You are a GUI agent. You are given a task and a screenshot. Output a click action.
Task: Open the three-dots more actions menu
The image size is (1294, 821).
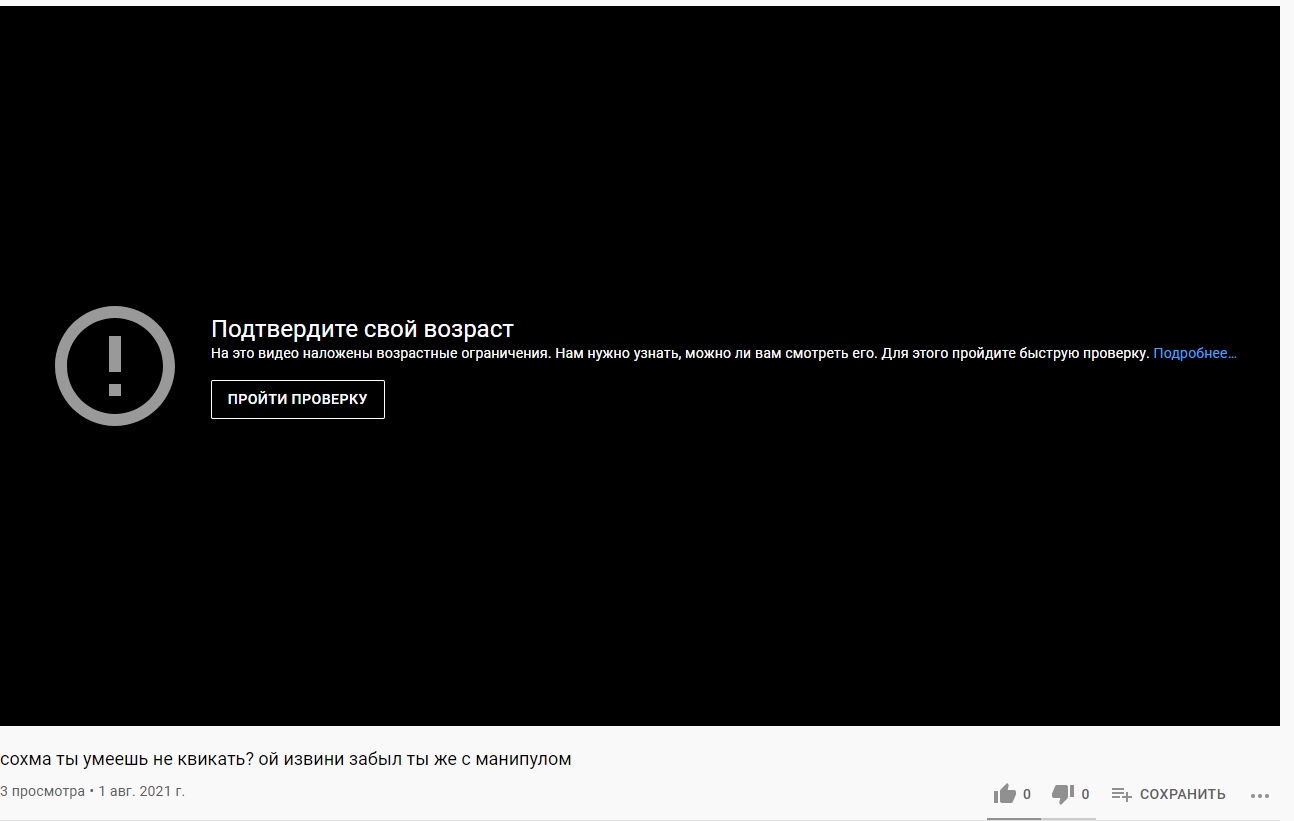point(1259,795)
